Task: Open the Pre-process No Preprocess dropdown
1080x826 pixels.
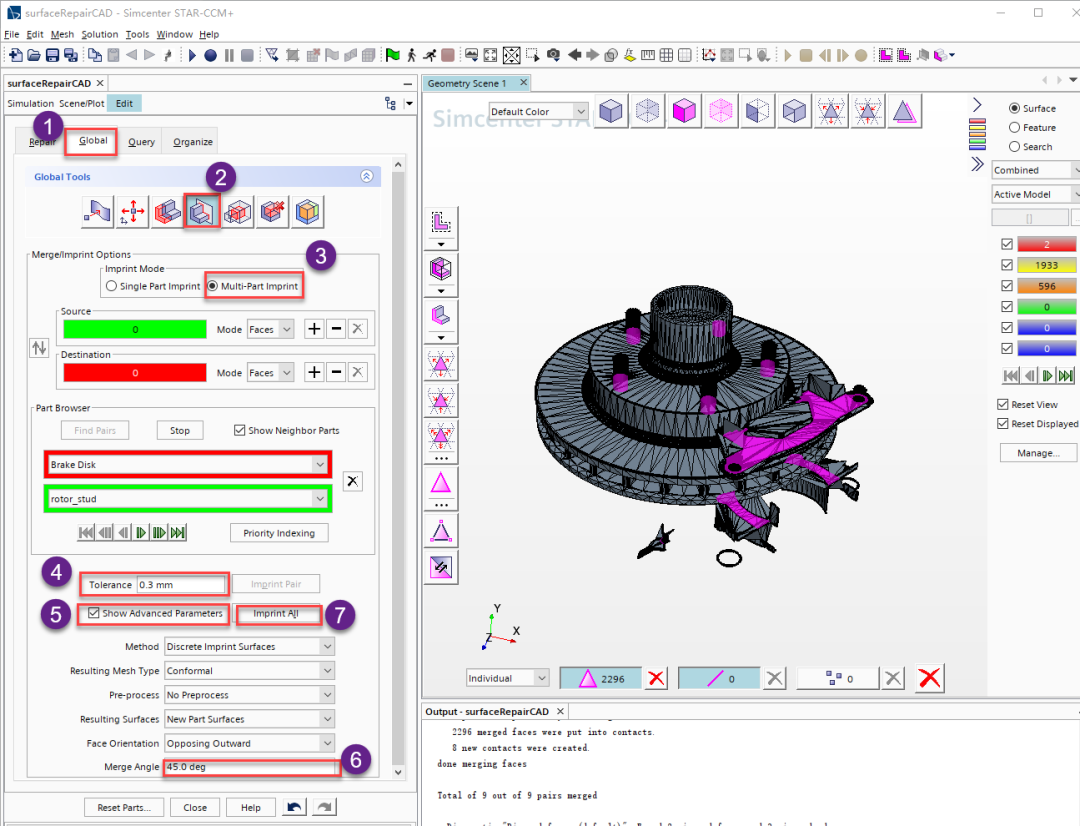Action: (249, 694)
